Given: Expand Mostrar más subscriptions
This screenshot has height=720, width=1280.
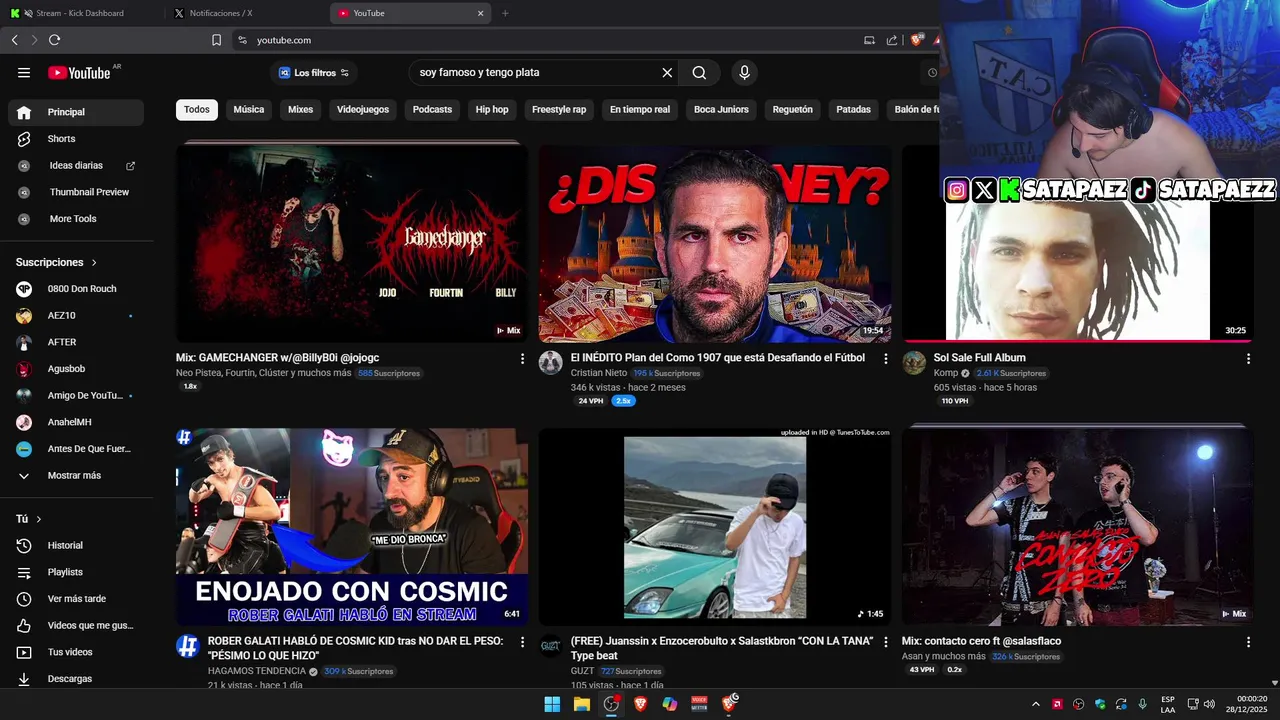Looking at the screenshot, I should pos(76,476).
